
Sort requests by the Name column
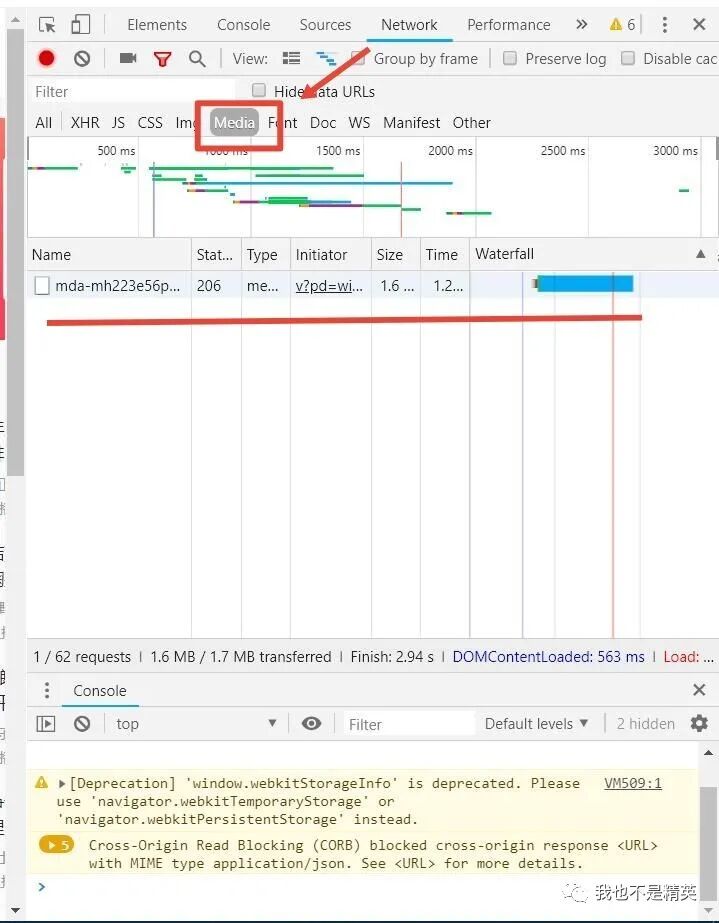(x=110, y=254)
